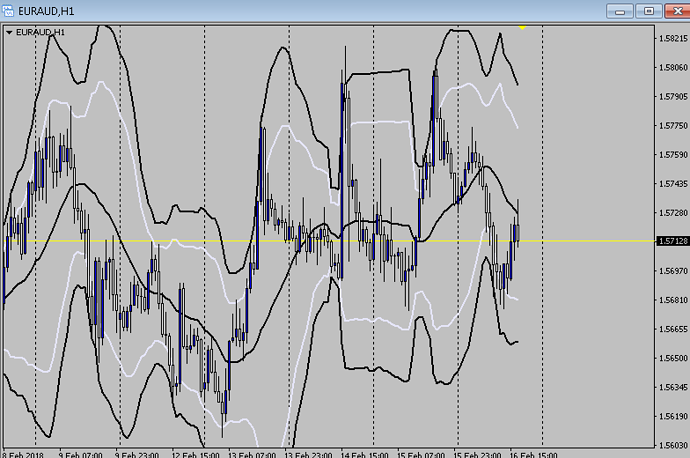The height and width of the screenshot is (458, 690).
Task: Click the 1.56500 price scale label
Action: (x=673, y=358)
